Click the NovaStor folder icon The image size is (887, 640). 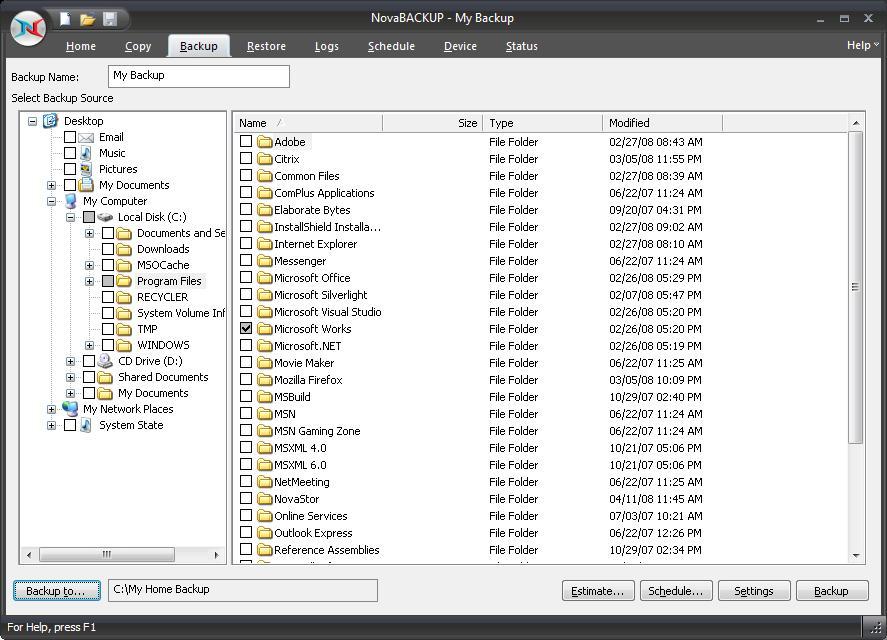tap(265, 499)
